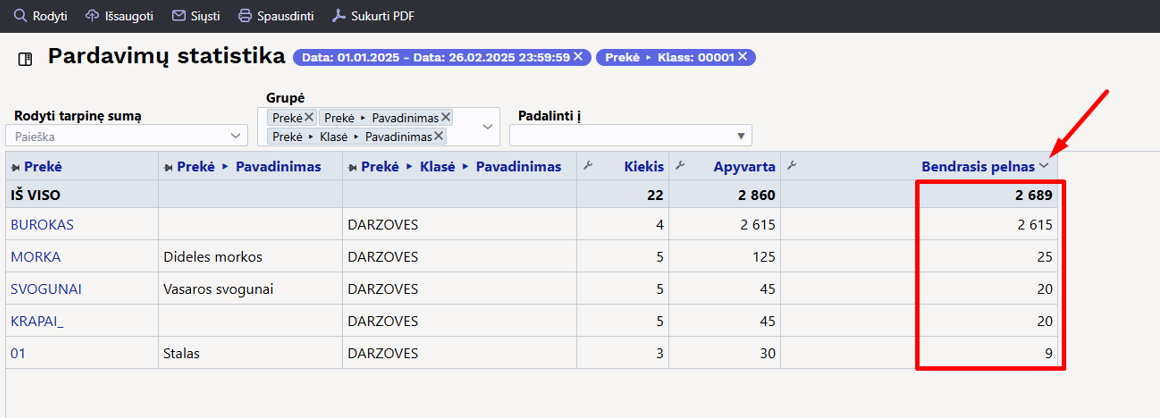Remove the Prekė Klass 00001 filter chip
Screen dimensions: 1160x418
pyautogui.click(x=742, y=57)
